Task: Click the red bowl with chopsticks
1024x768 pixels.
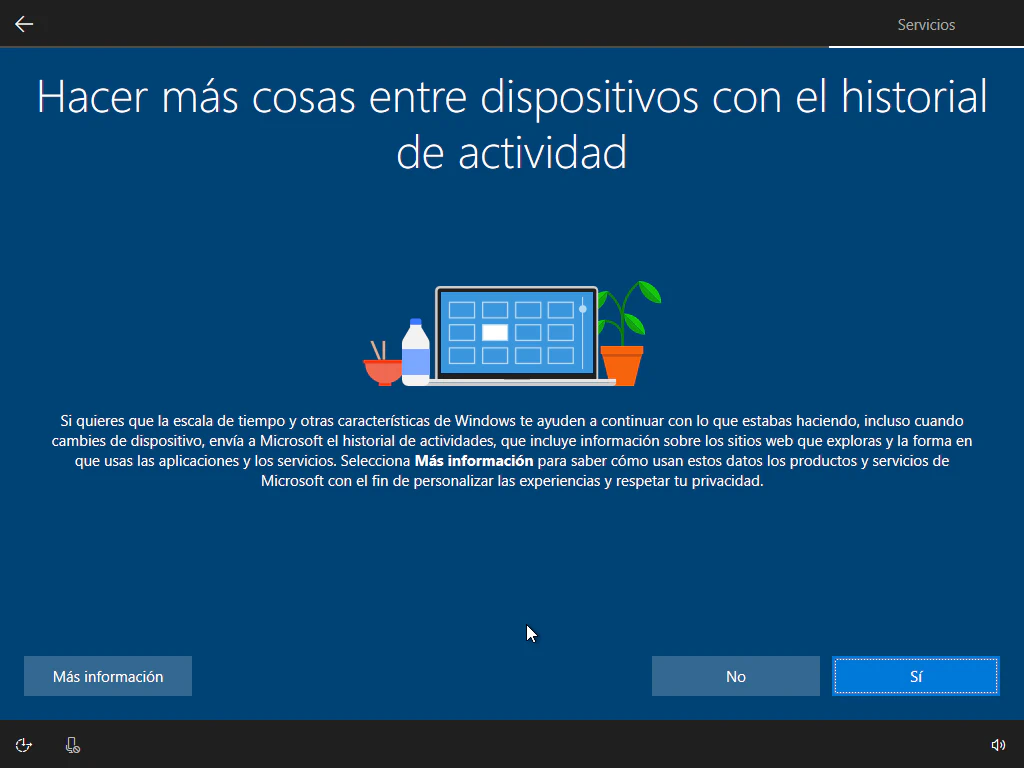Action: (381, 367)
